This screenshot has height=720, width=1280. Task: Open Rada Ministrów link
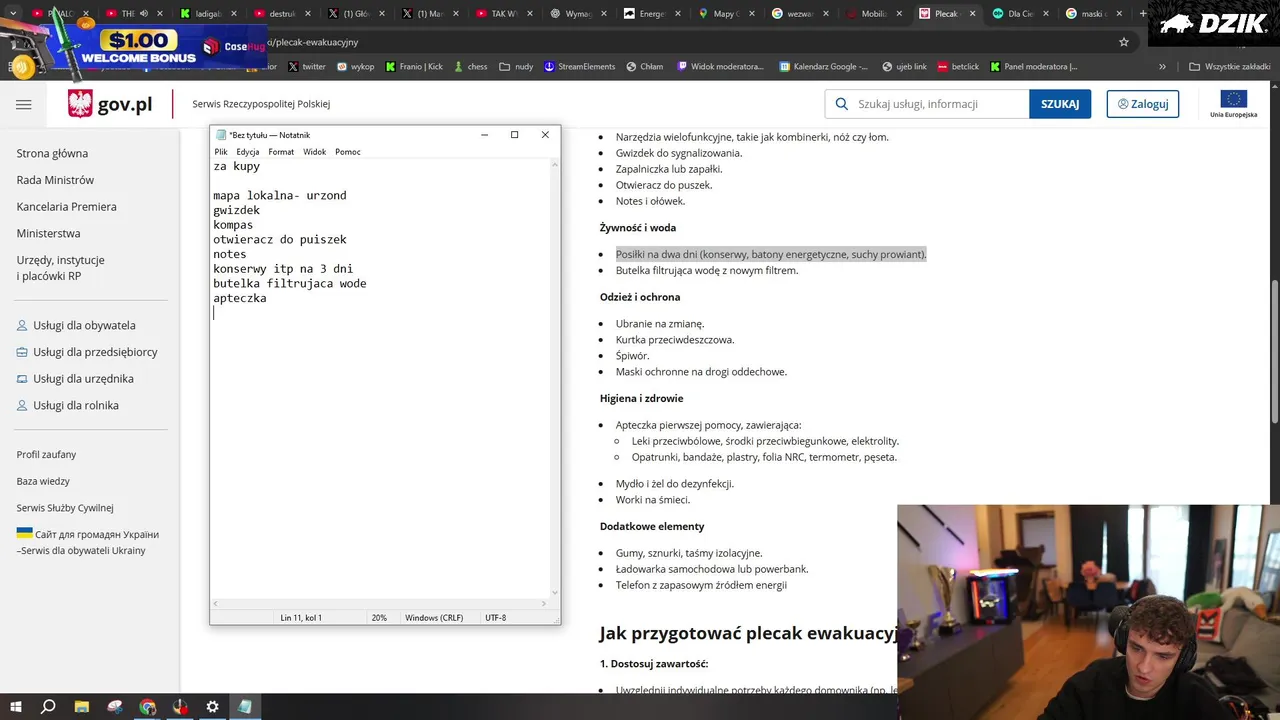55,180
